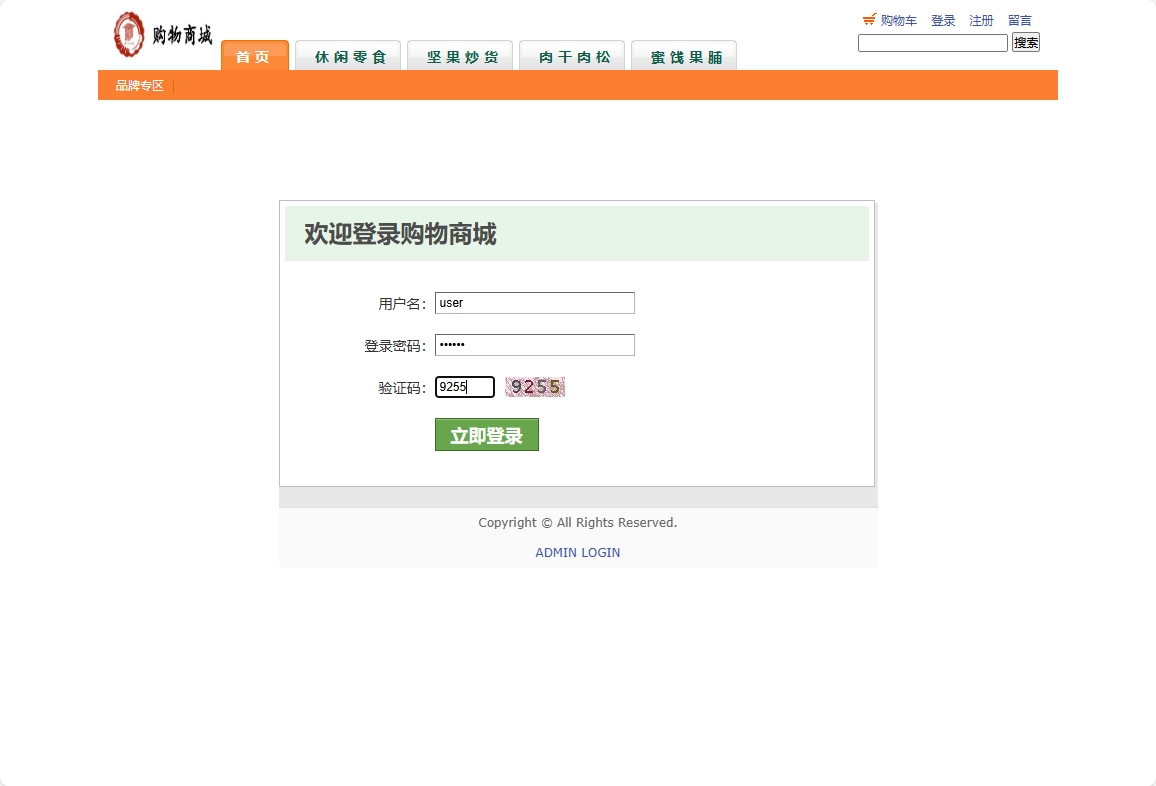Click the 品牌专区 menu item

click(137, 85)
